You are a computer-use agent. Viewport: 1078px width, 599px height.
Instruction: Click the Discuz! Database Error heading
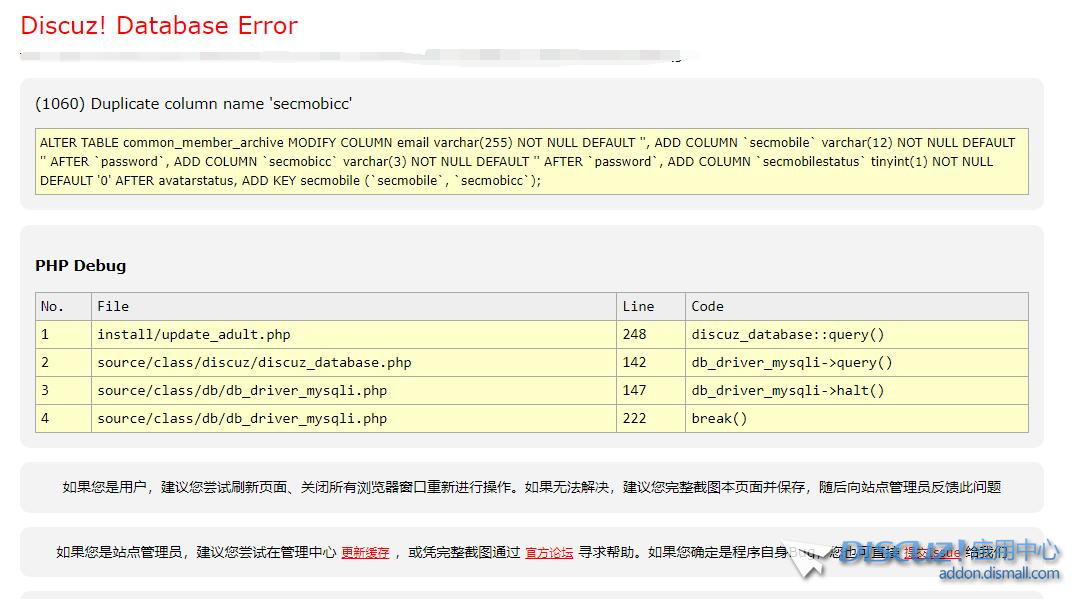(159, 26)
